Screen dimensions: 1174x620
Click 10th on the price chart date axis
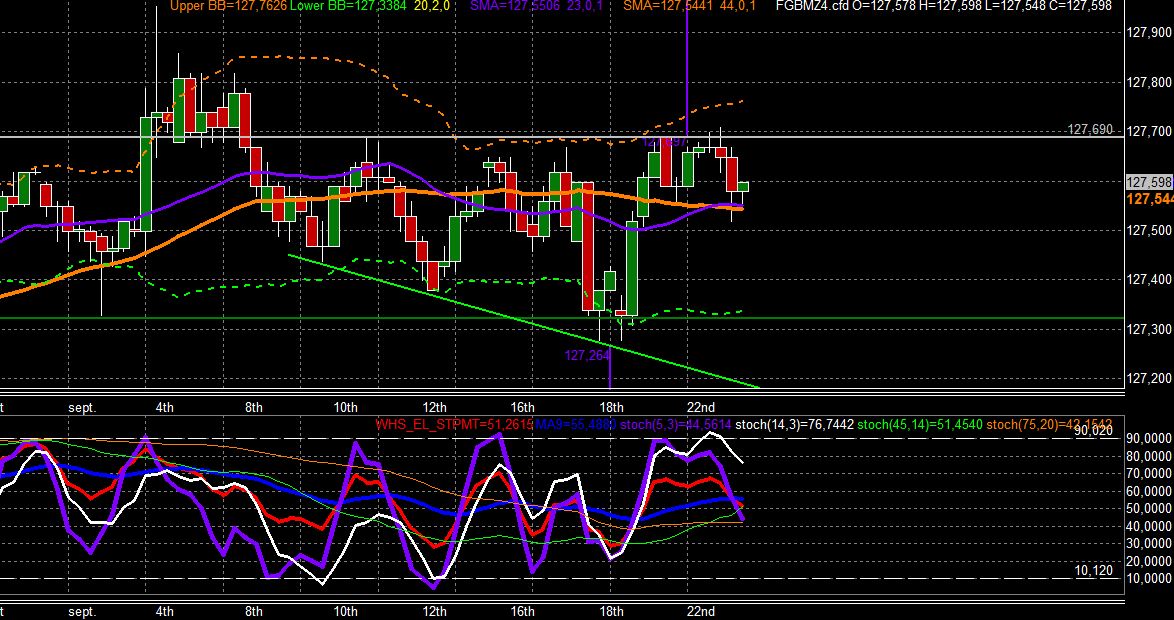coord(345,407)
